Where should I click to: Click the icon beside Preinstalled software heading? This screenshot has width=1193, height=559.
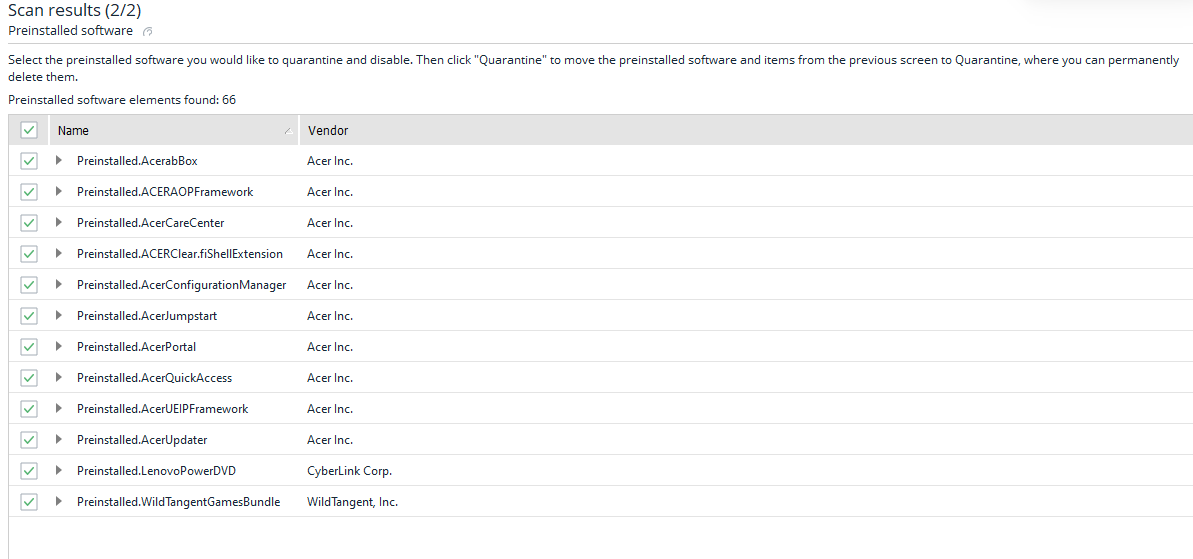(148, 31)
